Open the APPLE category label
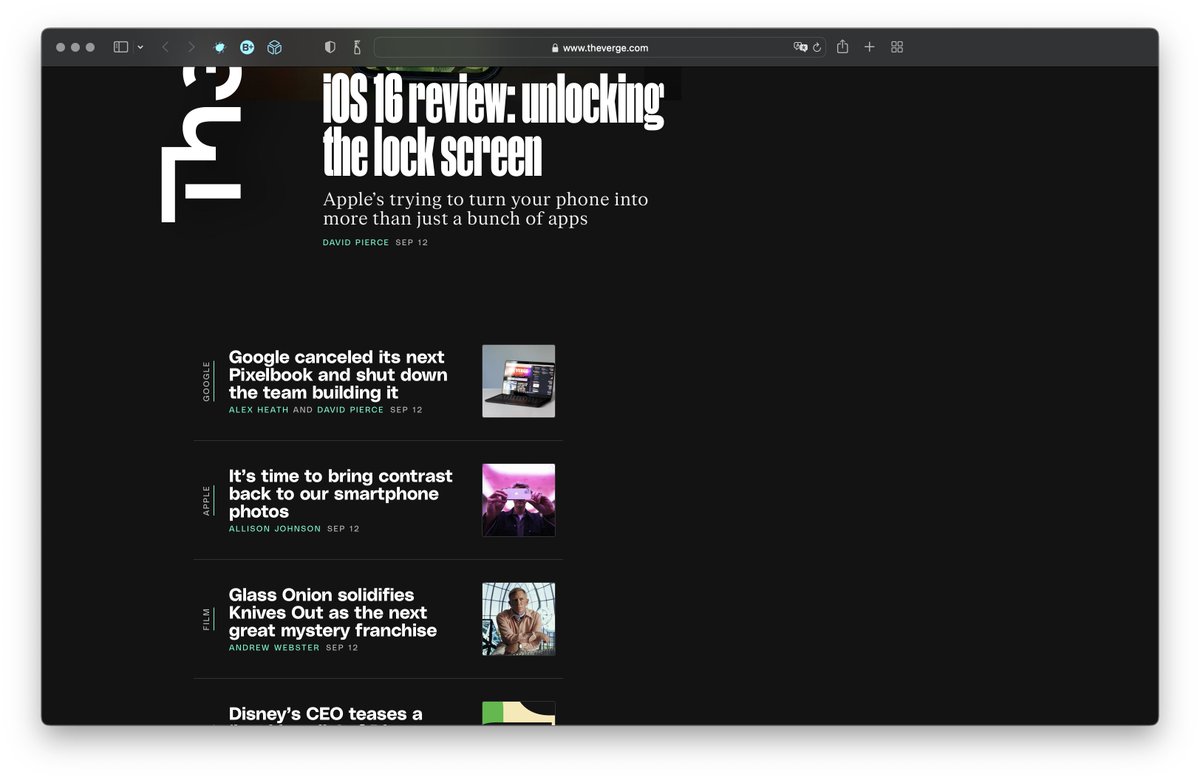Image resolution: width=1200 pixels, height=780 pixels. click(x=207, y=500)
